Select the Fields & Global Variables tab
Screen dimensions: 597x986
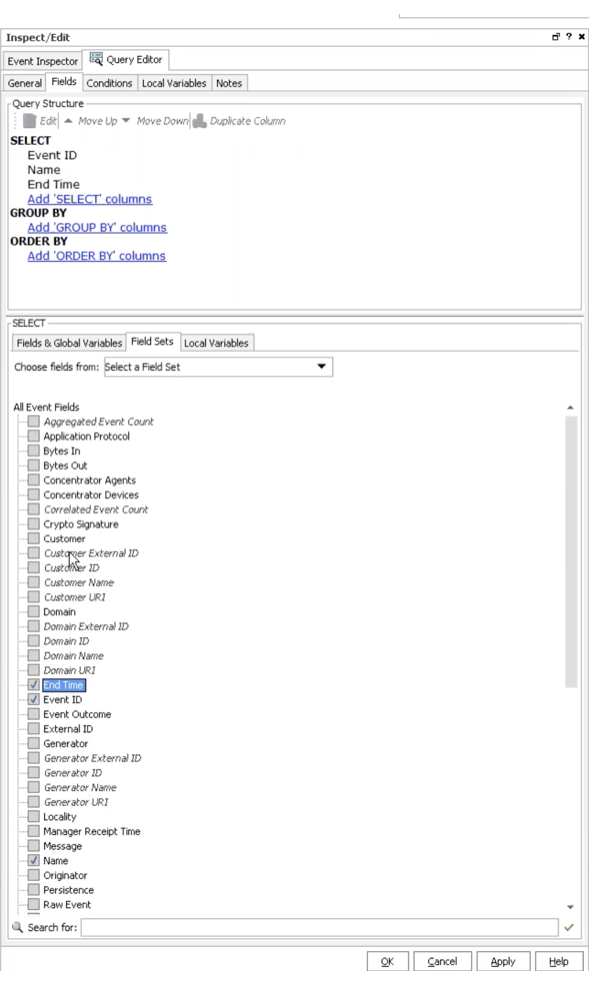(69, 343)
